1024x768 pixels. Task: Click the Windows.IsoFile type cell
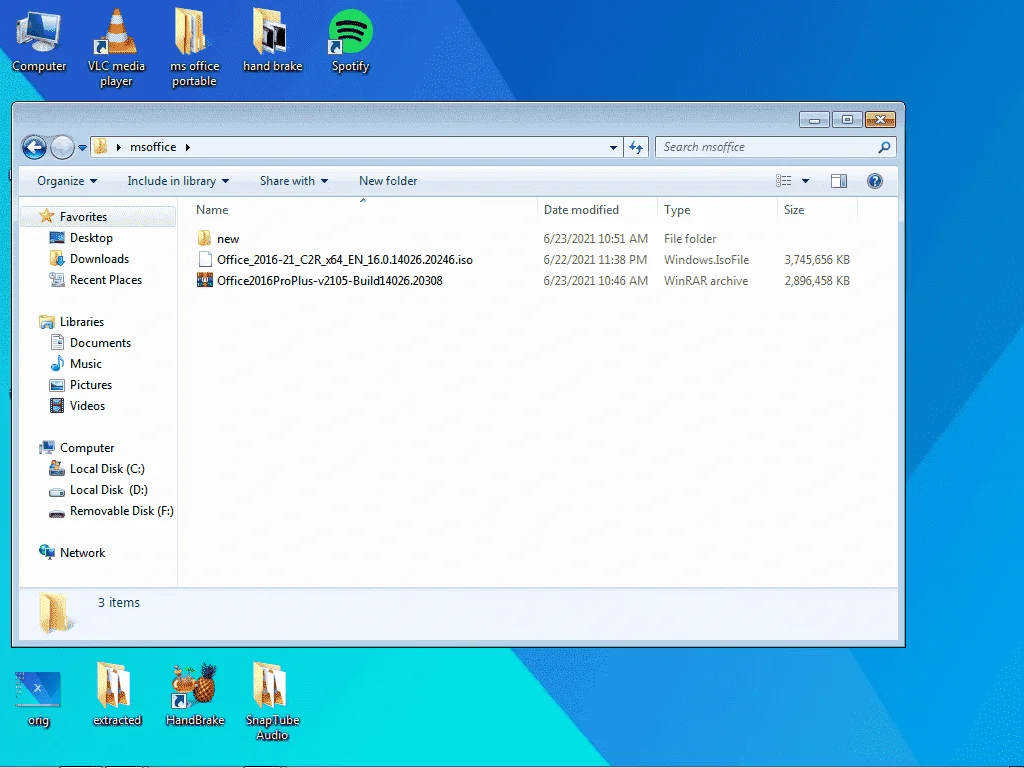tap(707, 259)
